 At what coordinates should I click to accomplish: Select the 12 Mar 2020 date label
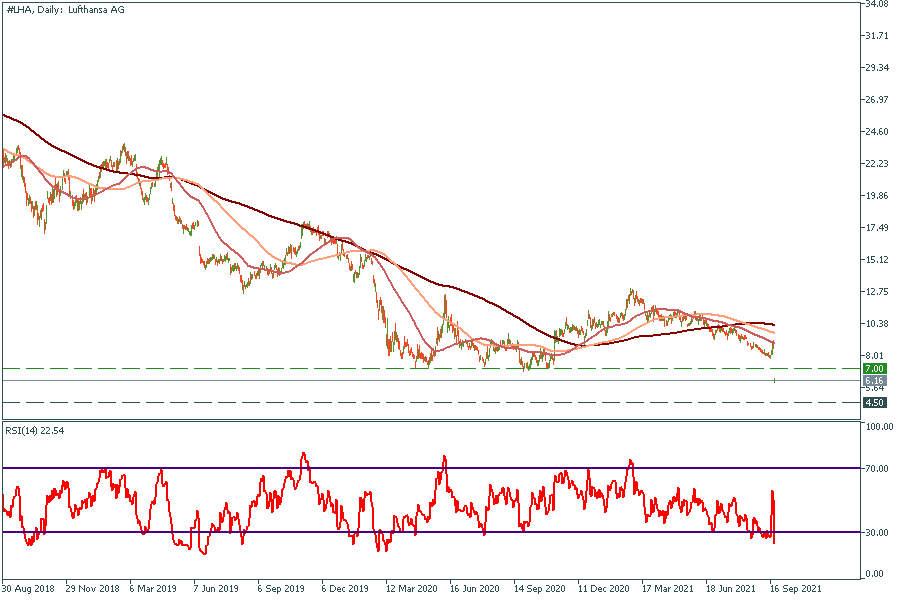(411, 589)
